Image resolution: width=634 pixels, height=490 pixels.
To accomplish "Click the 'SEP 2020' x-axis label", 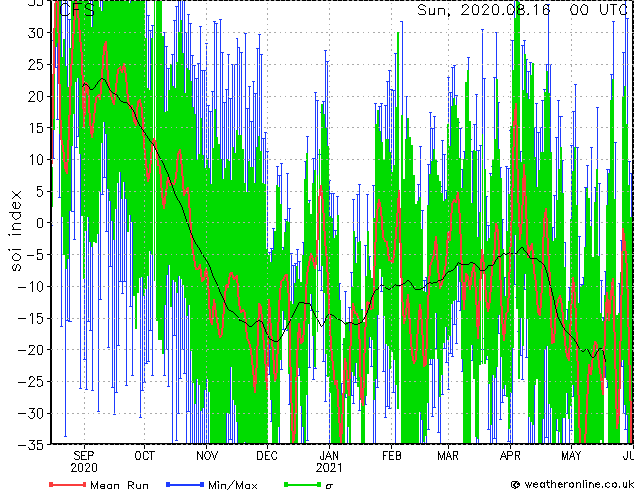I will (x=84, y=461).
